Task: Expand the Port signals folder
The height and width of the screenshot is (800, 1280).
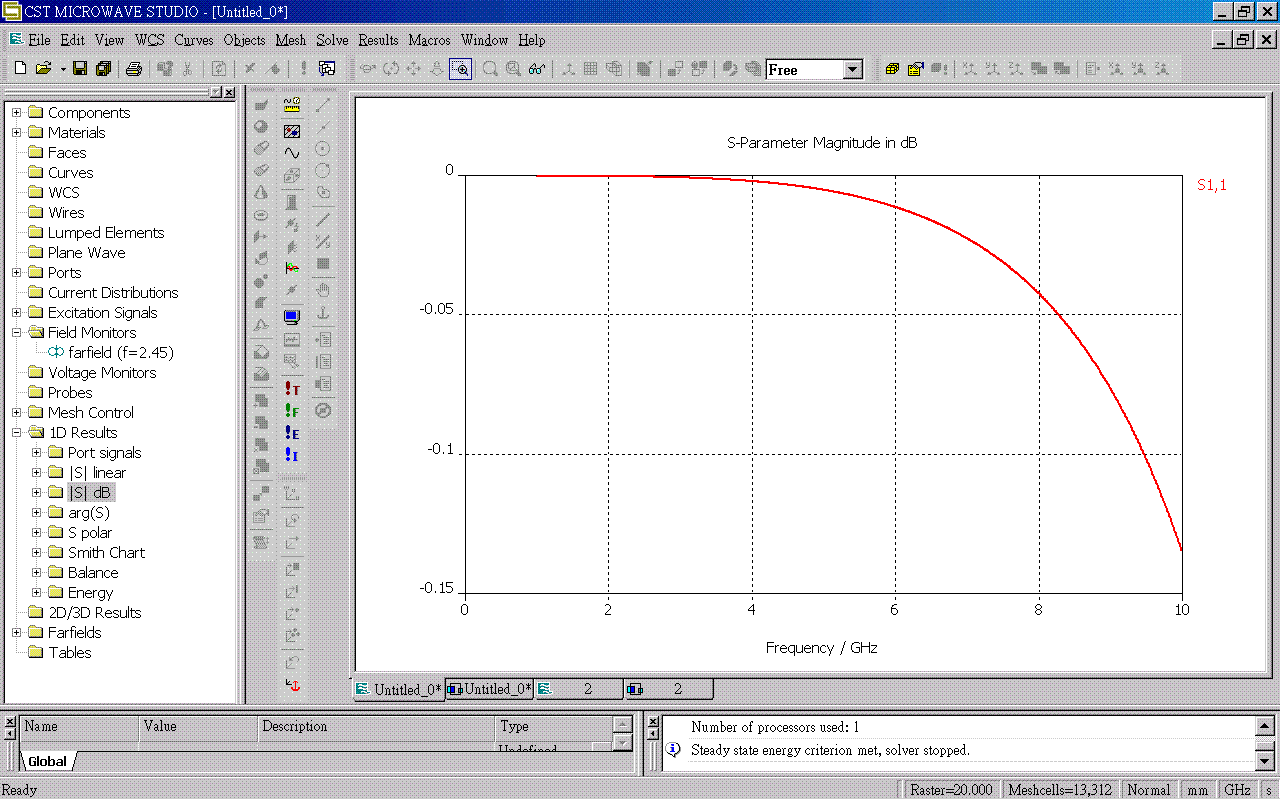Action: coord(36,452)
